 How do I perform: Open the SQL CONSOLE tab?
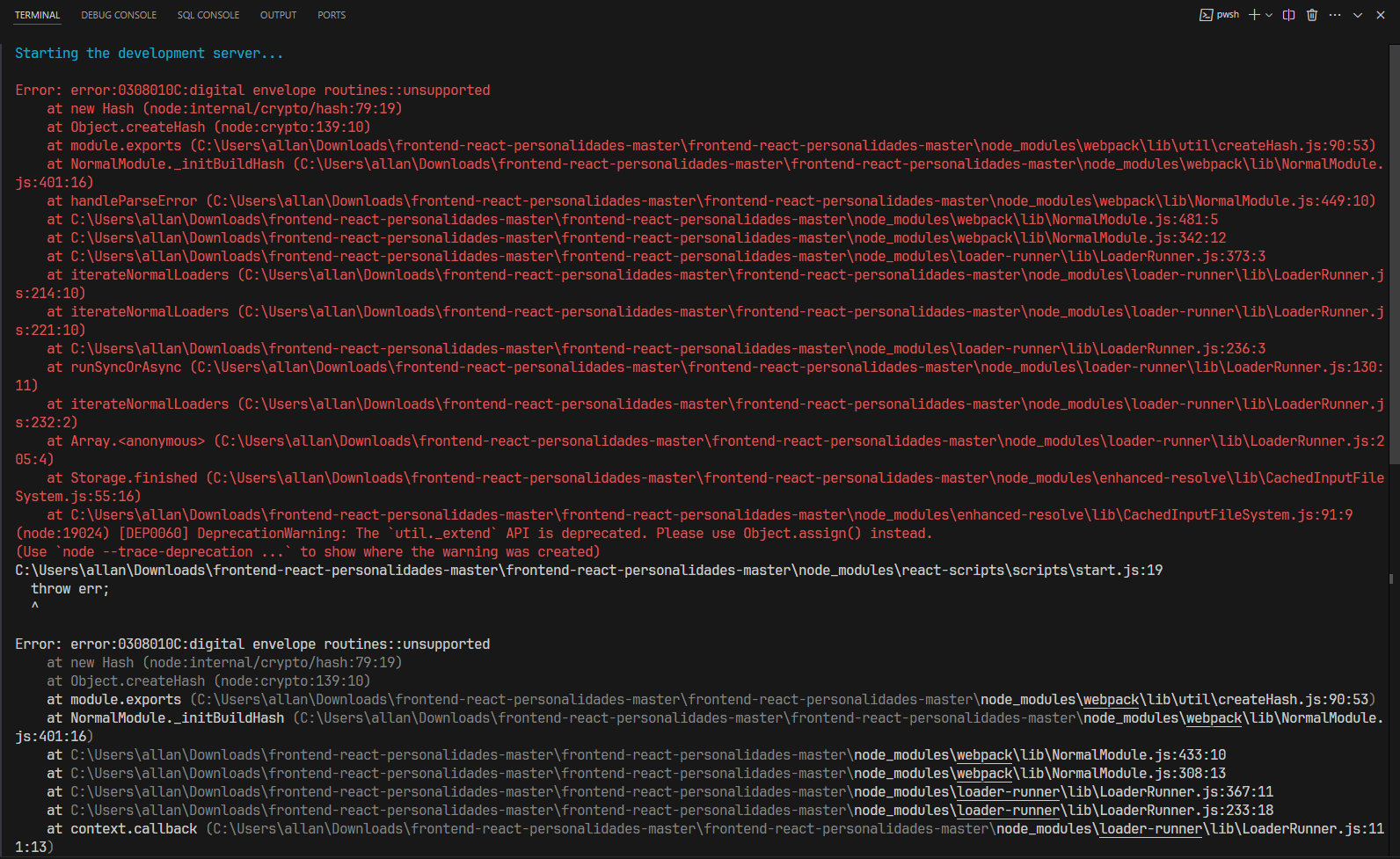pyautogui.click(x=208, y=15)
